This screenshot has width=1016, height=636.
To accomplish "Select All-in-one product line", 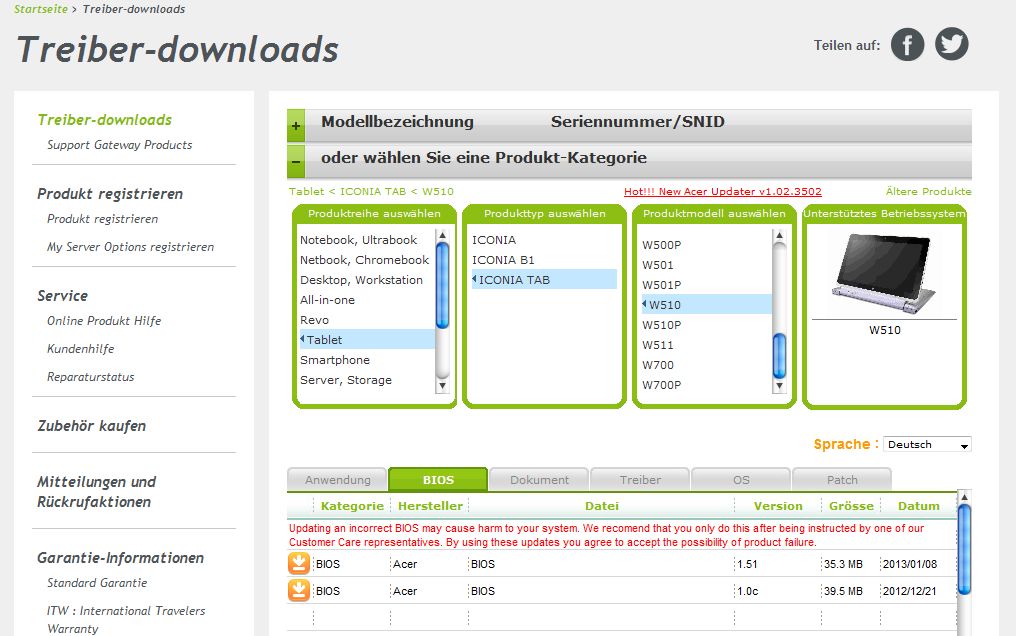I will 327,300.
